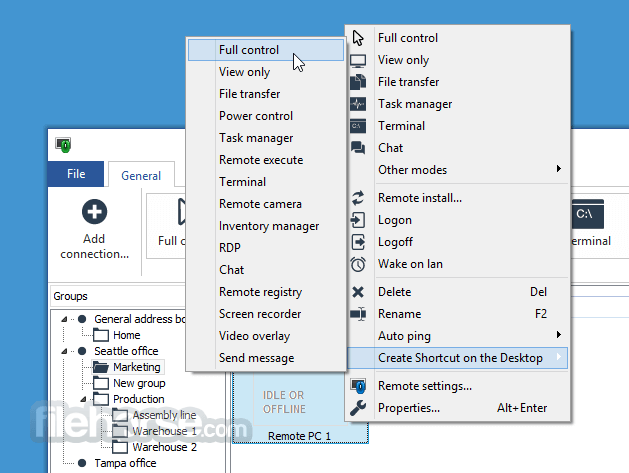Click the Properties wrench icon
This screenshot has height=473, width=629.
coord(358,408)
